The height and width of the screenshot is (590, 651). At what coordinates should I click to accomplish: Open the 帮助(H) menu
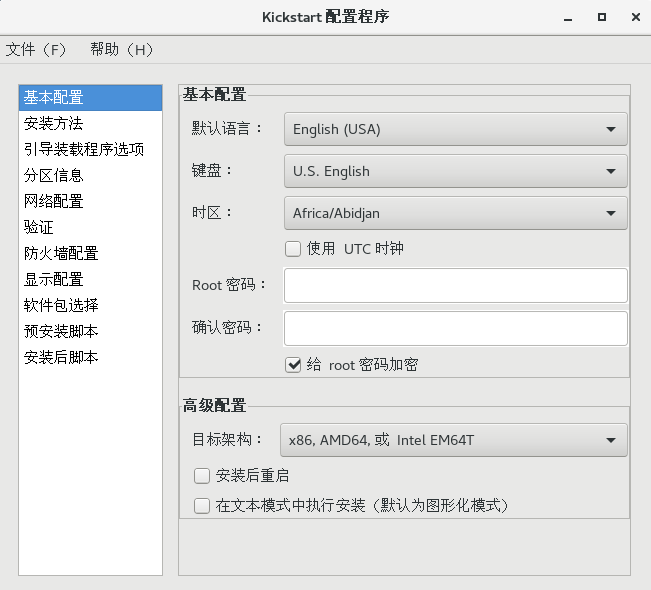tap(122, 49)
